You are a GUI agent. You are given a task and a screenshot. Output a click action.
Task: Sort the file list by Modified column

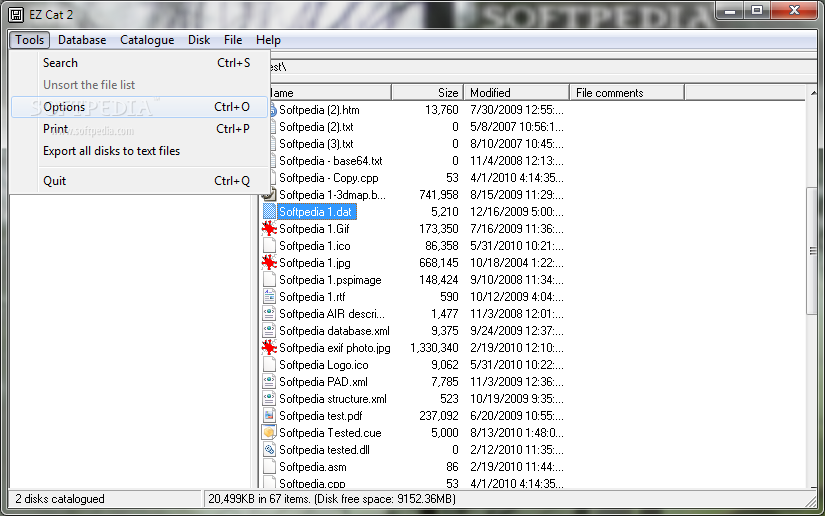click(516, 93)
